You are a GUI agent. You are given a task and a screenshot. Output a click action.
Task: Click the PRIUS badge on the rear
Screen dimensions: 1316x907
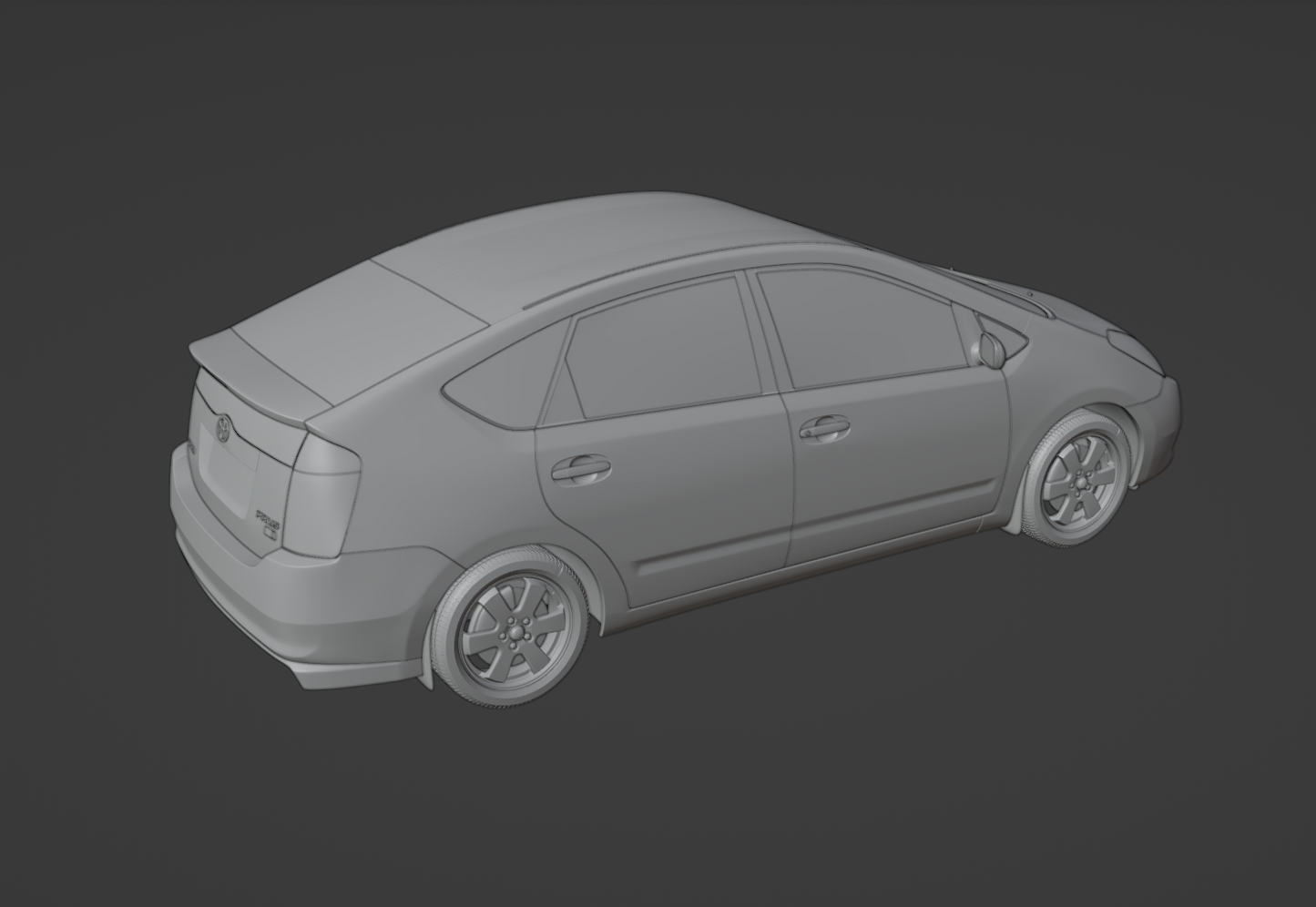267,519
